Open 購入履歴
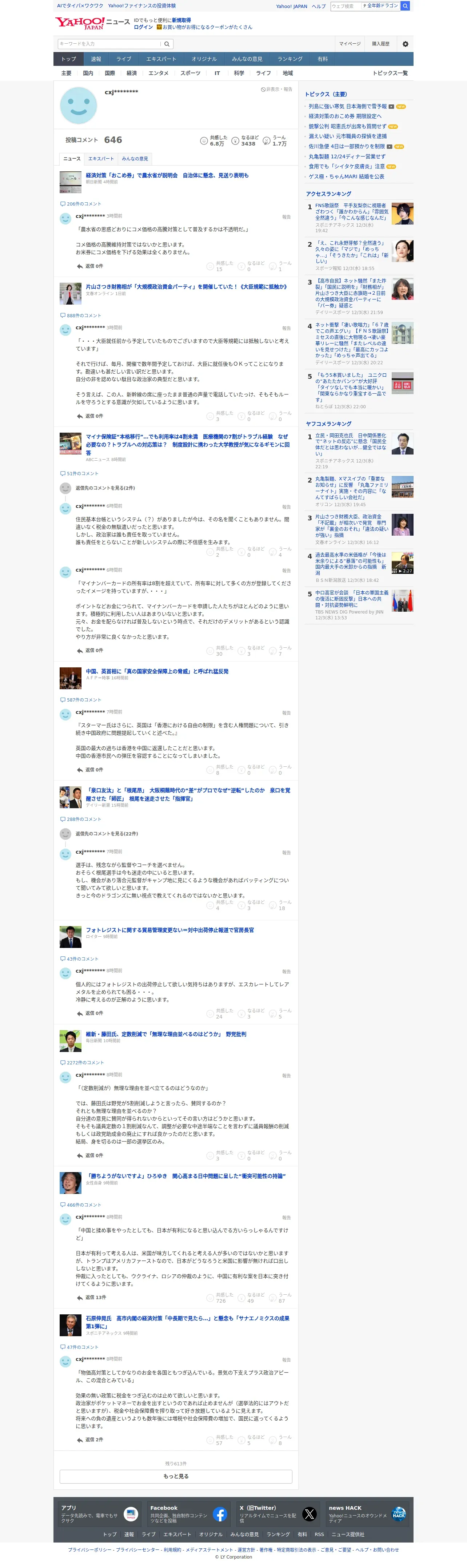Image resolution: width=467 pixels, height=1568 pixels. click(381, 44)
